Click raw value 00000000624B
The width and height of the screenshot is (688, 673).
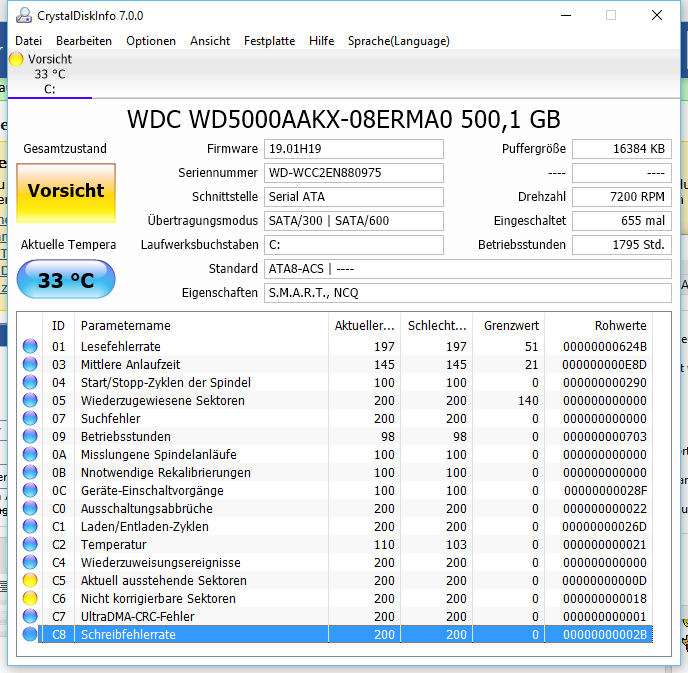[x=605, y=347]
